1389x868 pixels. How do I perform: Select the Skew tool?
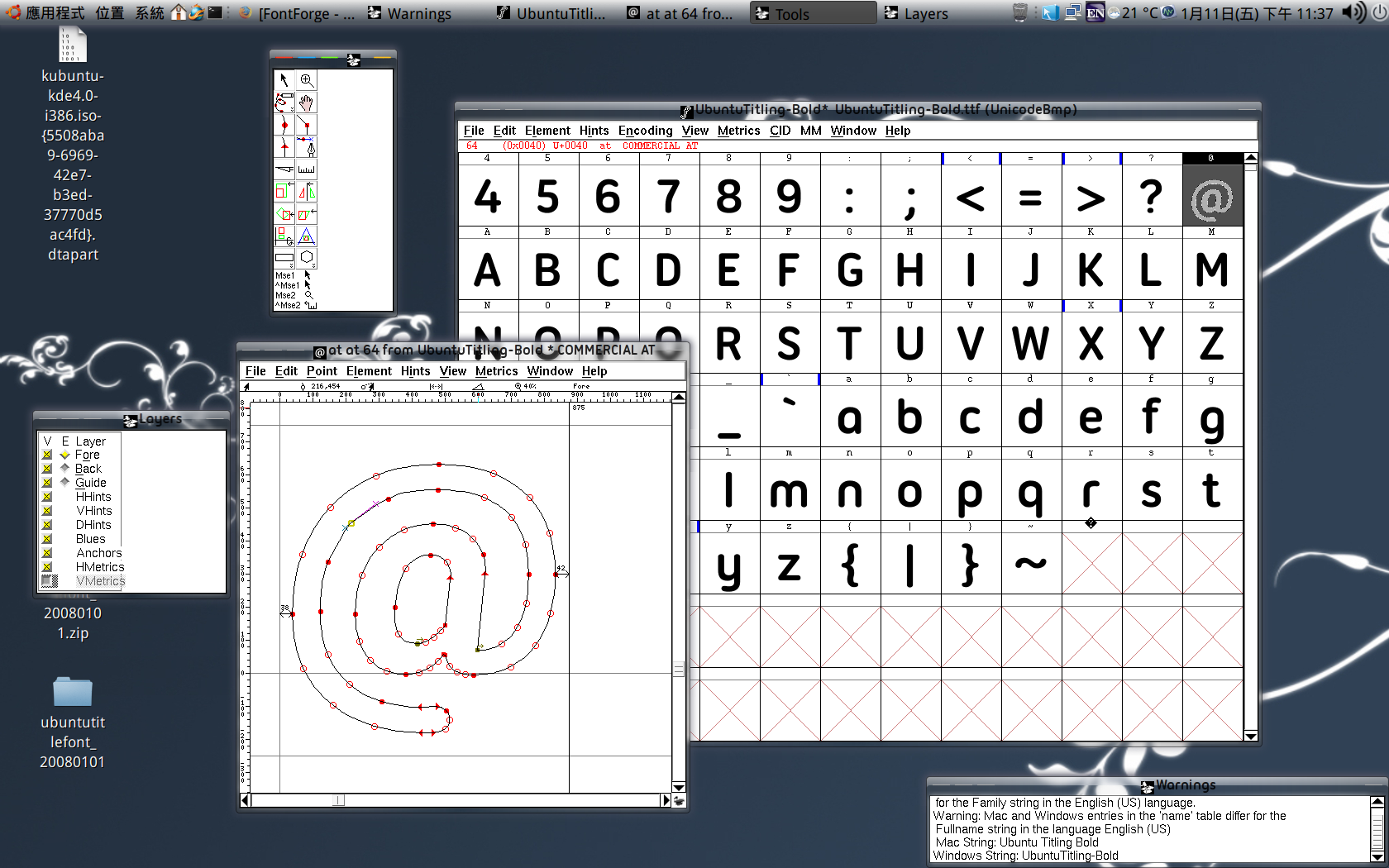[307, 214]
